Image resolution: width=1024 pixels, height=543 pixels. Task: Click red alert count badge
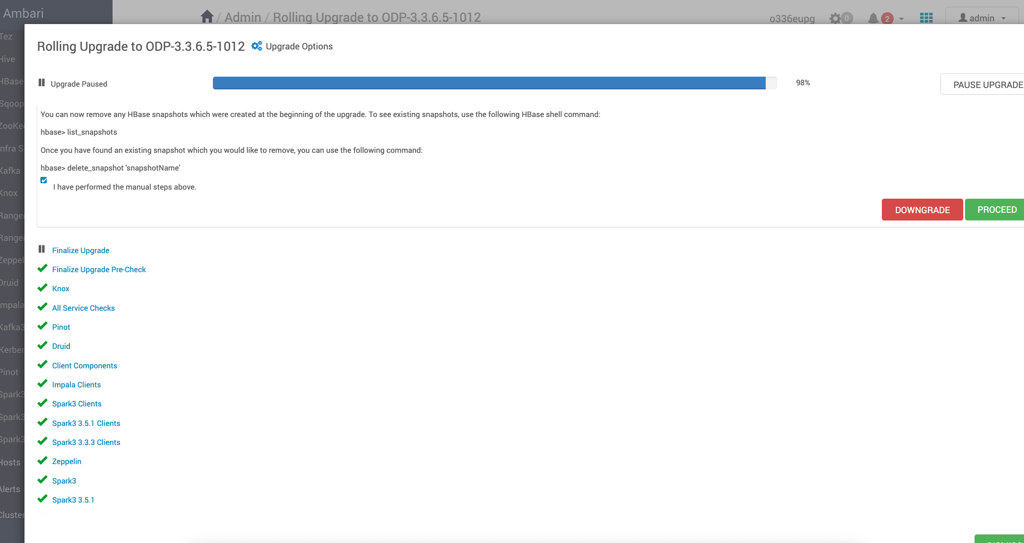pos(887,18)
